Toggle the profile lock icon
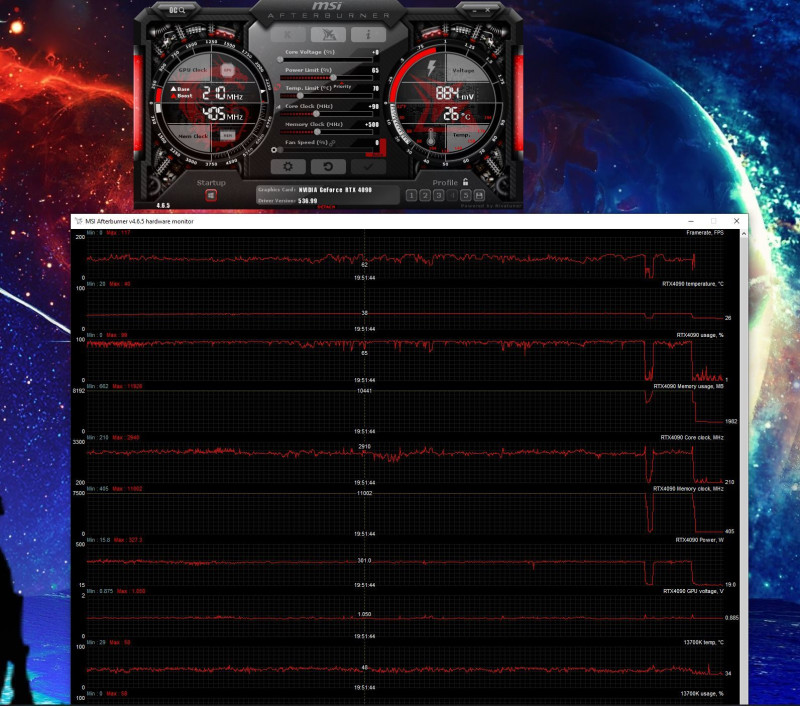Image resolution: width=800 pixels, height=706 pixels. click(465, 182)
